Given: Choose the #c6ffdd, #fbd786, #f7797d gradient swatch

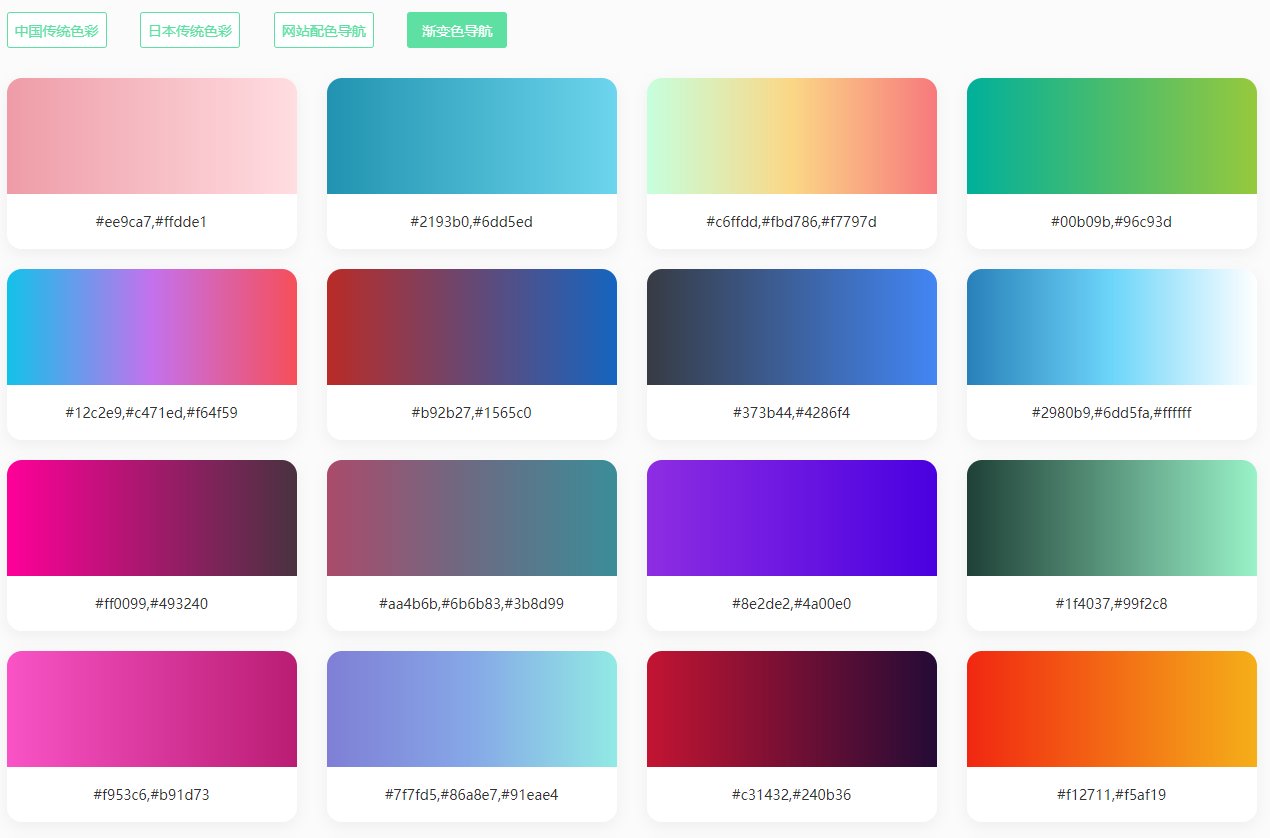Looking at the screenshot, I should [x=792, y=136].
